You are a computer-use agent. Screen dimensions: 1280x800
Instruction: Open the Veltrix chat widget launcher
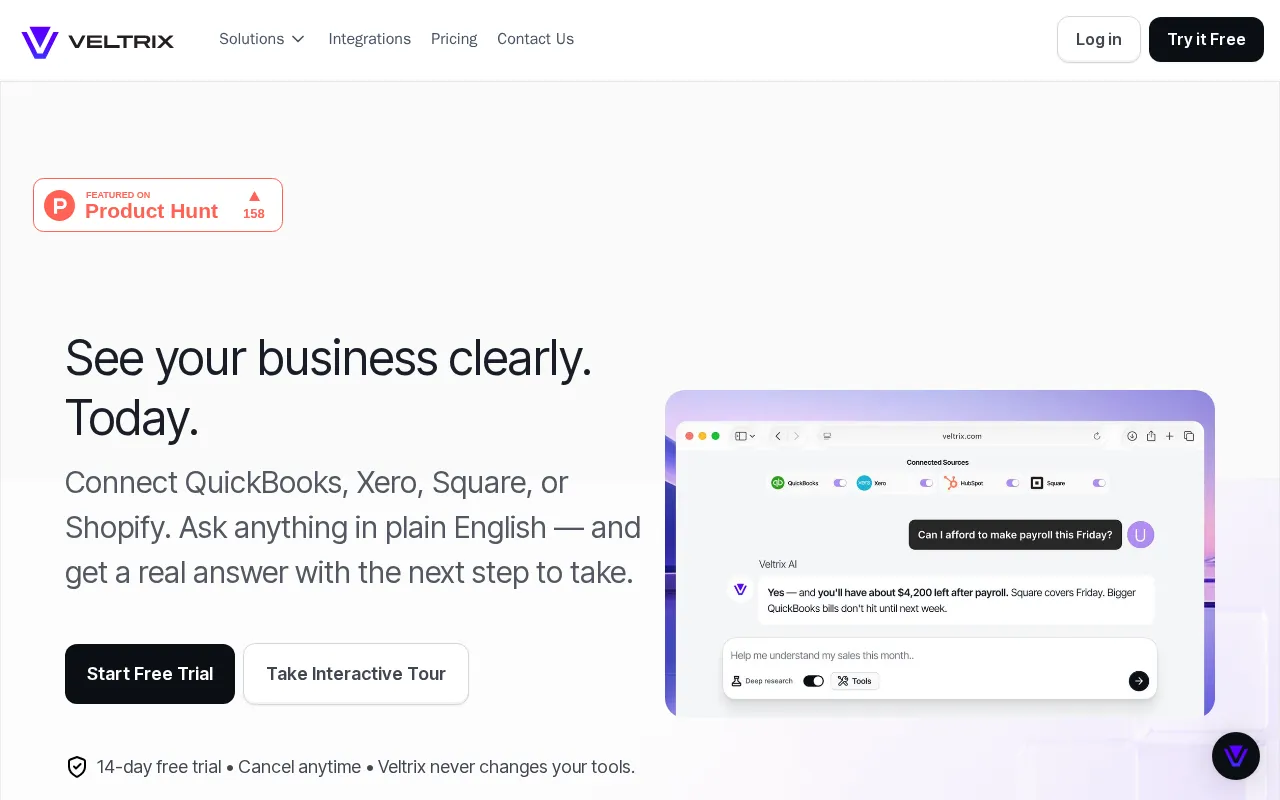click(1236, 756)
